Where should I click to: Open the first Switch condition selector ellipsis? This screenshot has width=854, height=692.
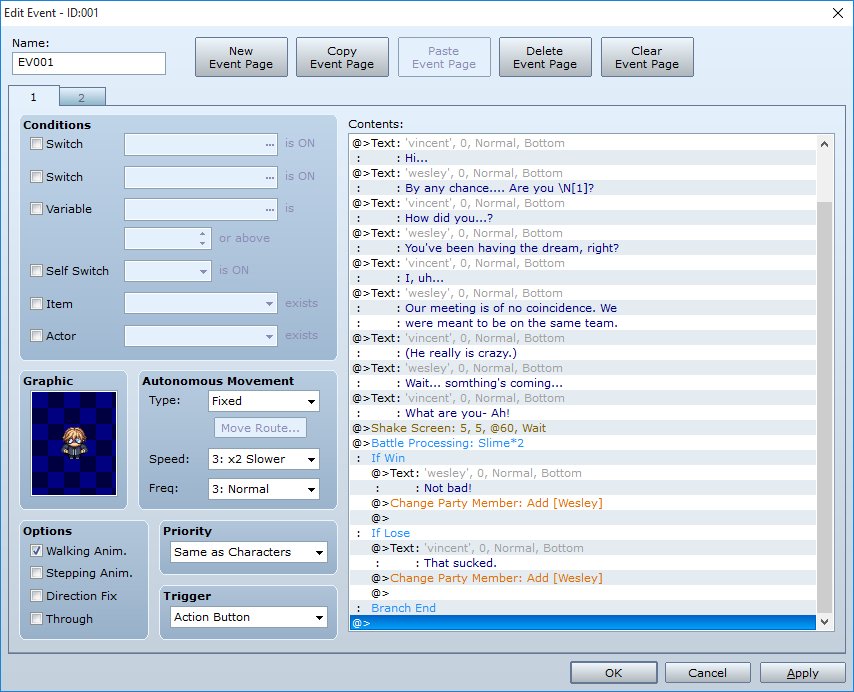[x=270, y=145]
